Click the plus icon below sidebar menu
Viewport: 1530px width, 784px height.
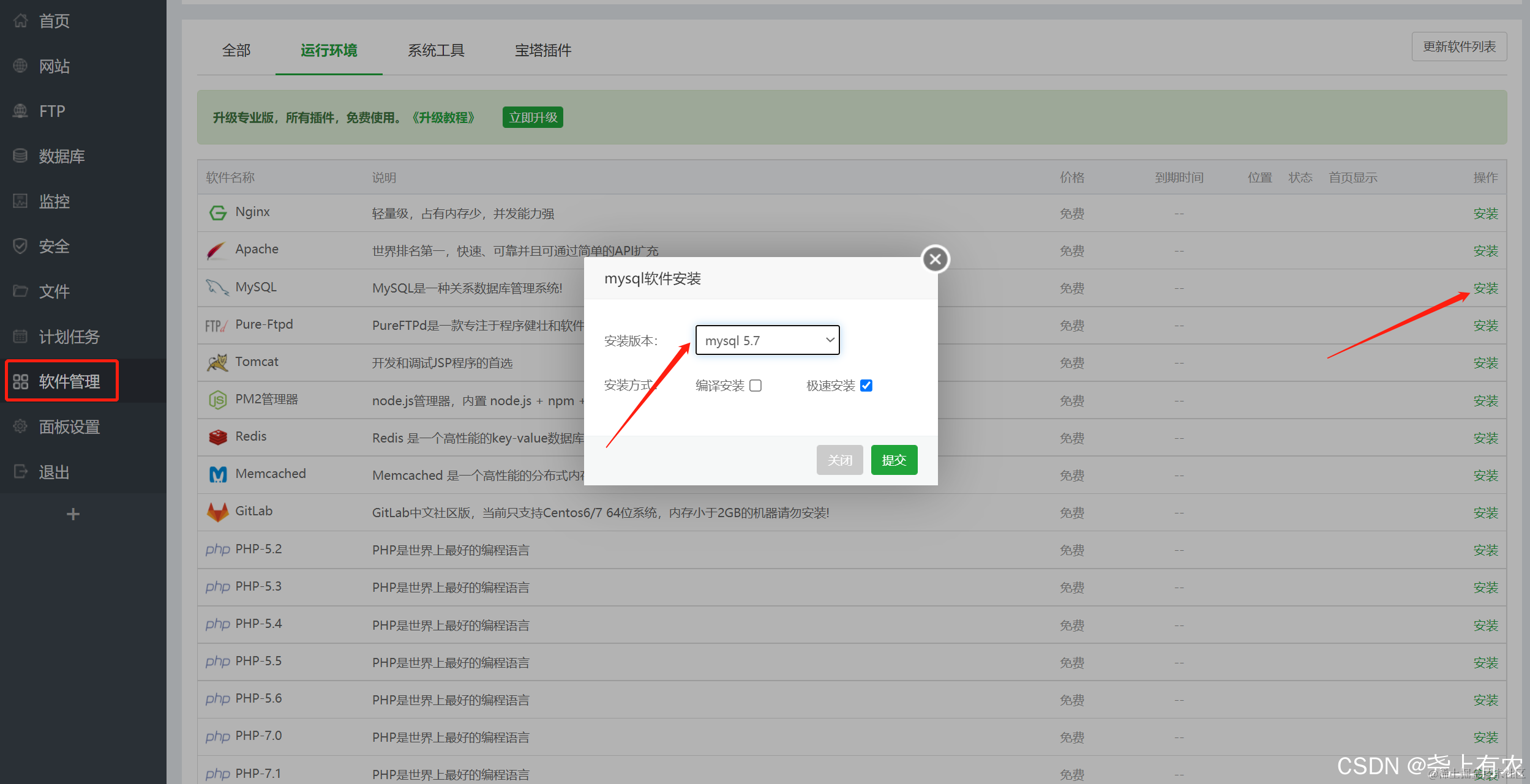[x=73, y=514]
